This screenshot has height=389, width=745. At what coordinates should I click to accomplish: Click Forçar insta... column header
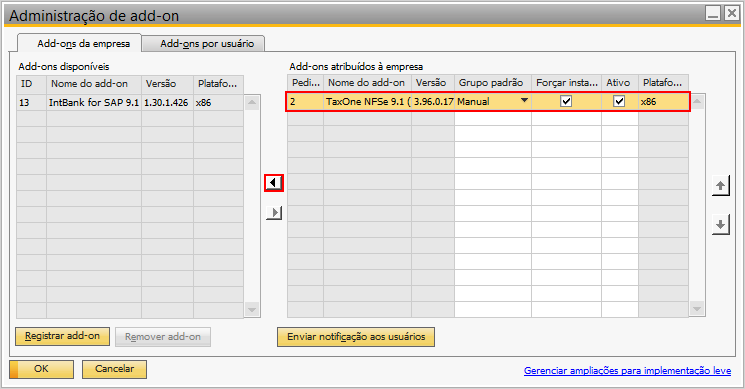566,83
